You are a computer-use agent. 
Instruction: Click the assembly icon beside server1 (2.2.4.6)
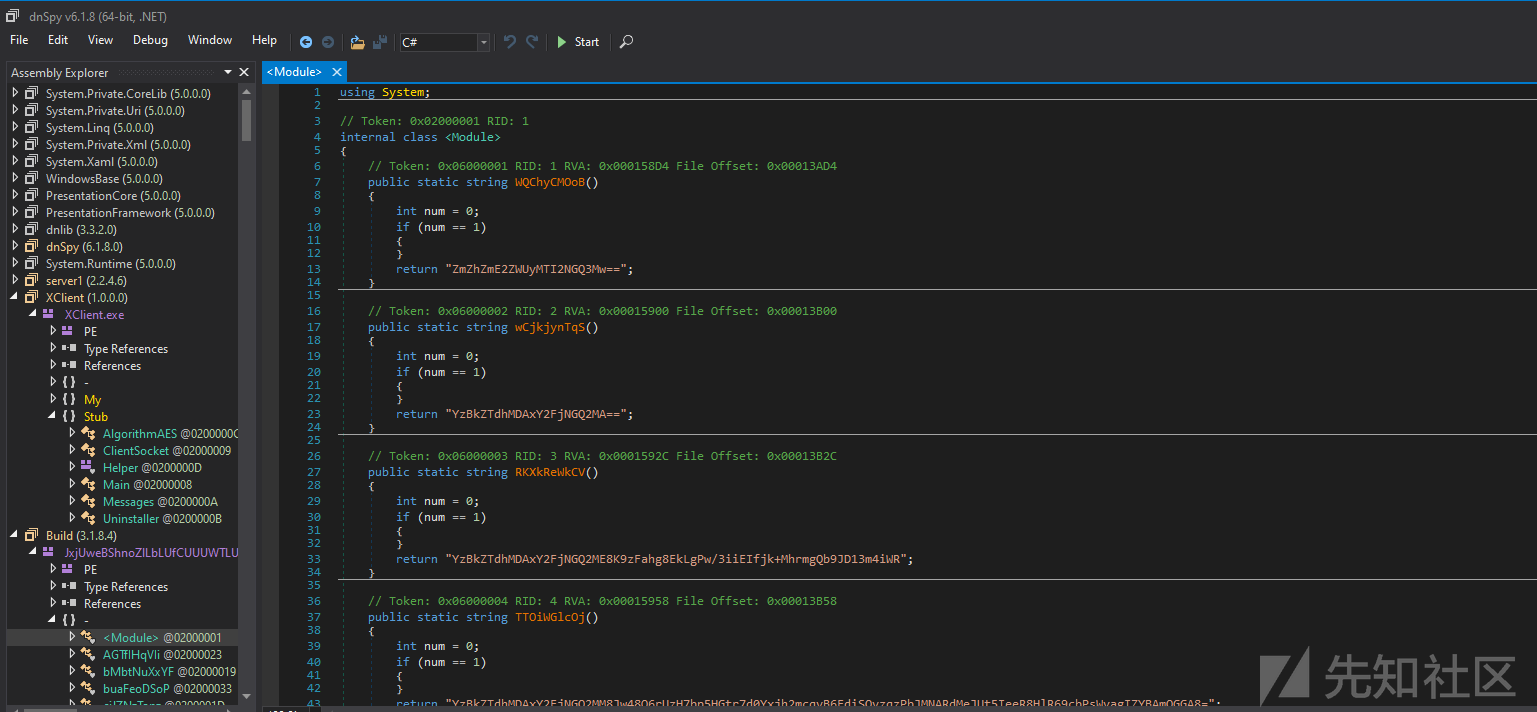(32, 281)
